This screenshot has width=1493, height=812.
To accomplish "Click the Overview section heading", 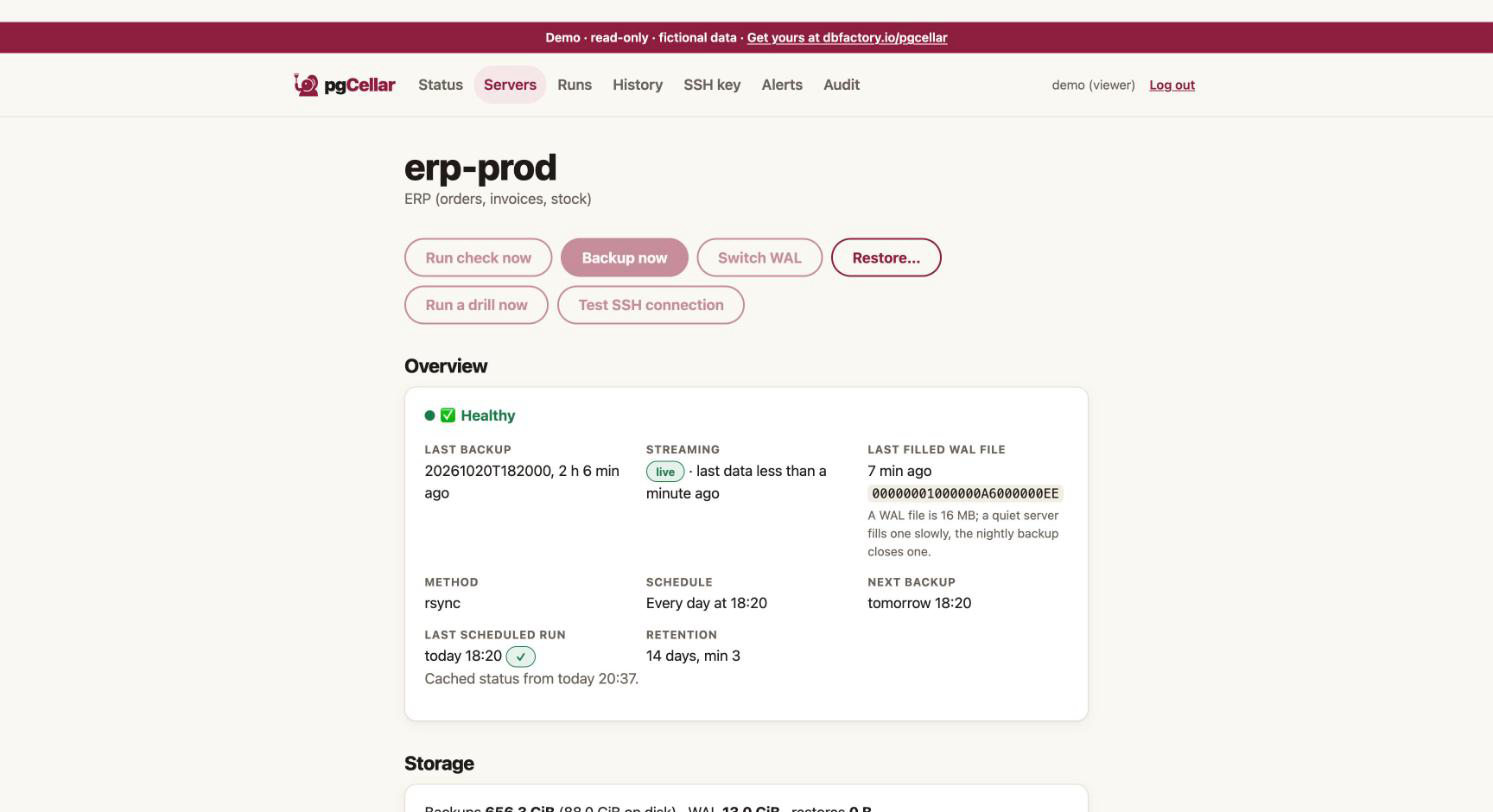I will tap(446, 366).
